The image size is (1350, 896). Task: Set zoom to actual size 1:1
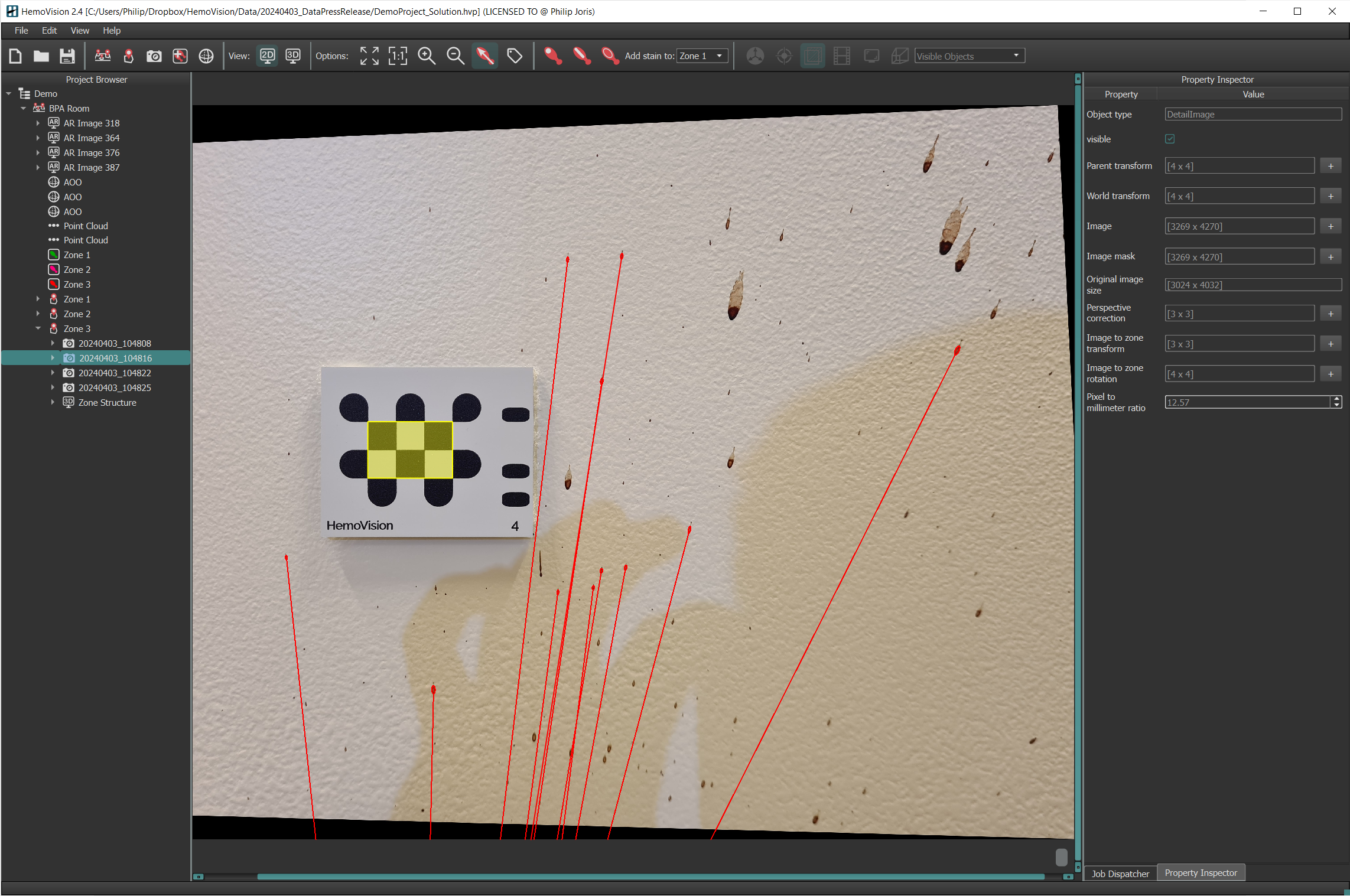(398, 56)
